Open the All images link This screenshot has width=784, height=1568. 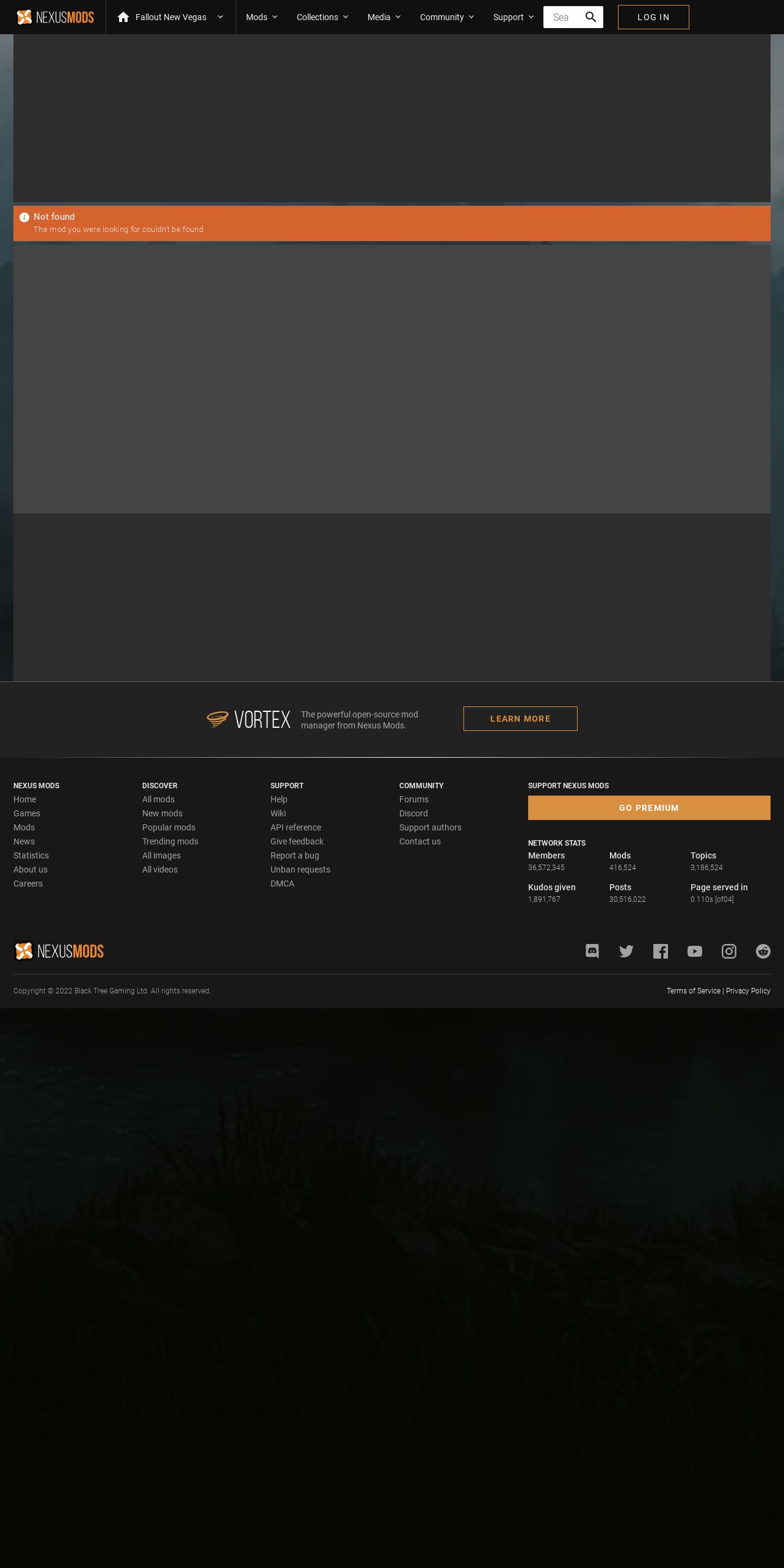click(x=162, y=855)
